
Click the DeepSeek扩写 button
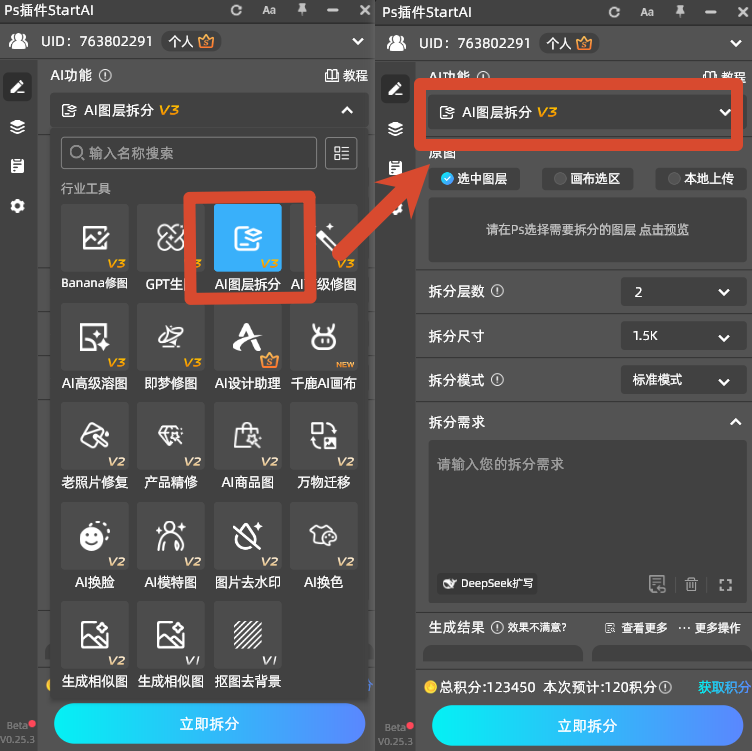[x=487, y=584]
